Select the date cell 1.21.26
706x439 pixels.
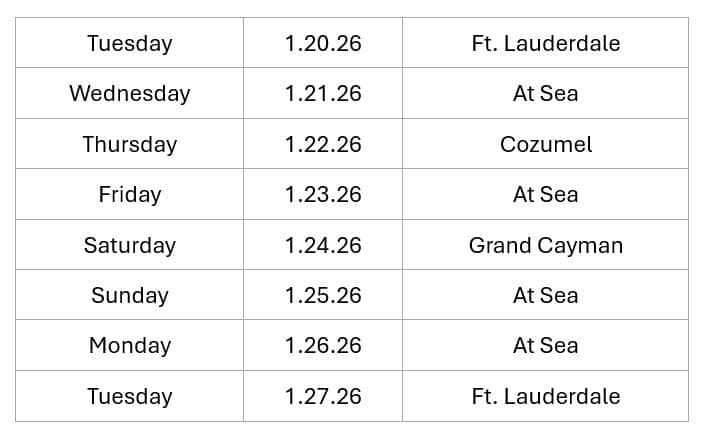(x=322, y=94)
